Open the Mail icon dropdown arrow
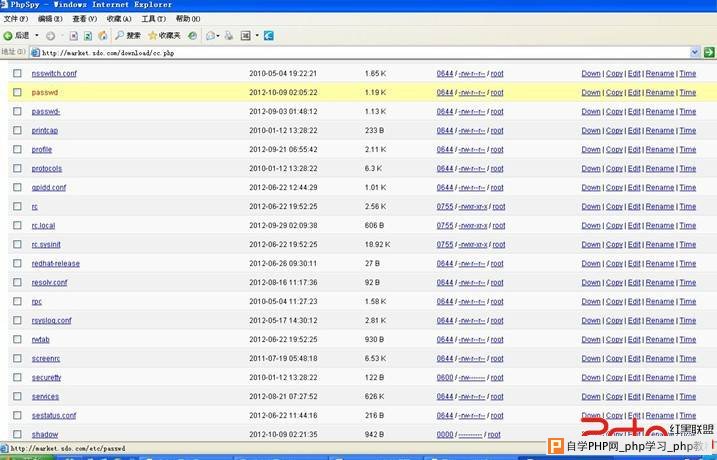 coord(218,36)
